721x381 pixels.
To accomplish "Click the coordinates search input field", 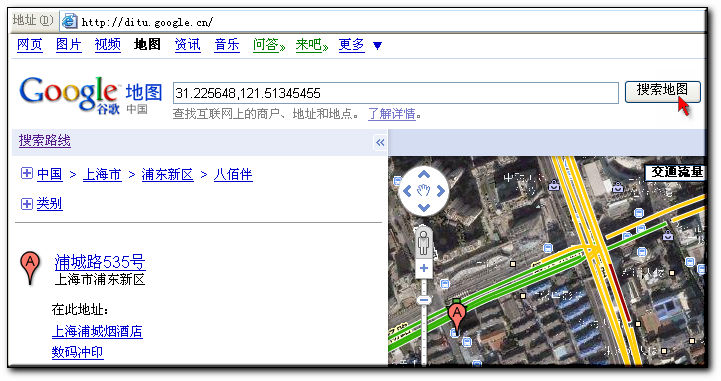I will click(395, 93).
